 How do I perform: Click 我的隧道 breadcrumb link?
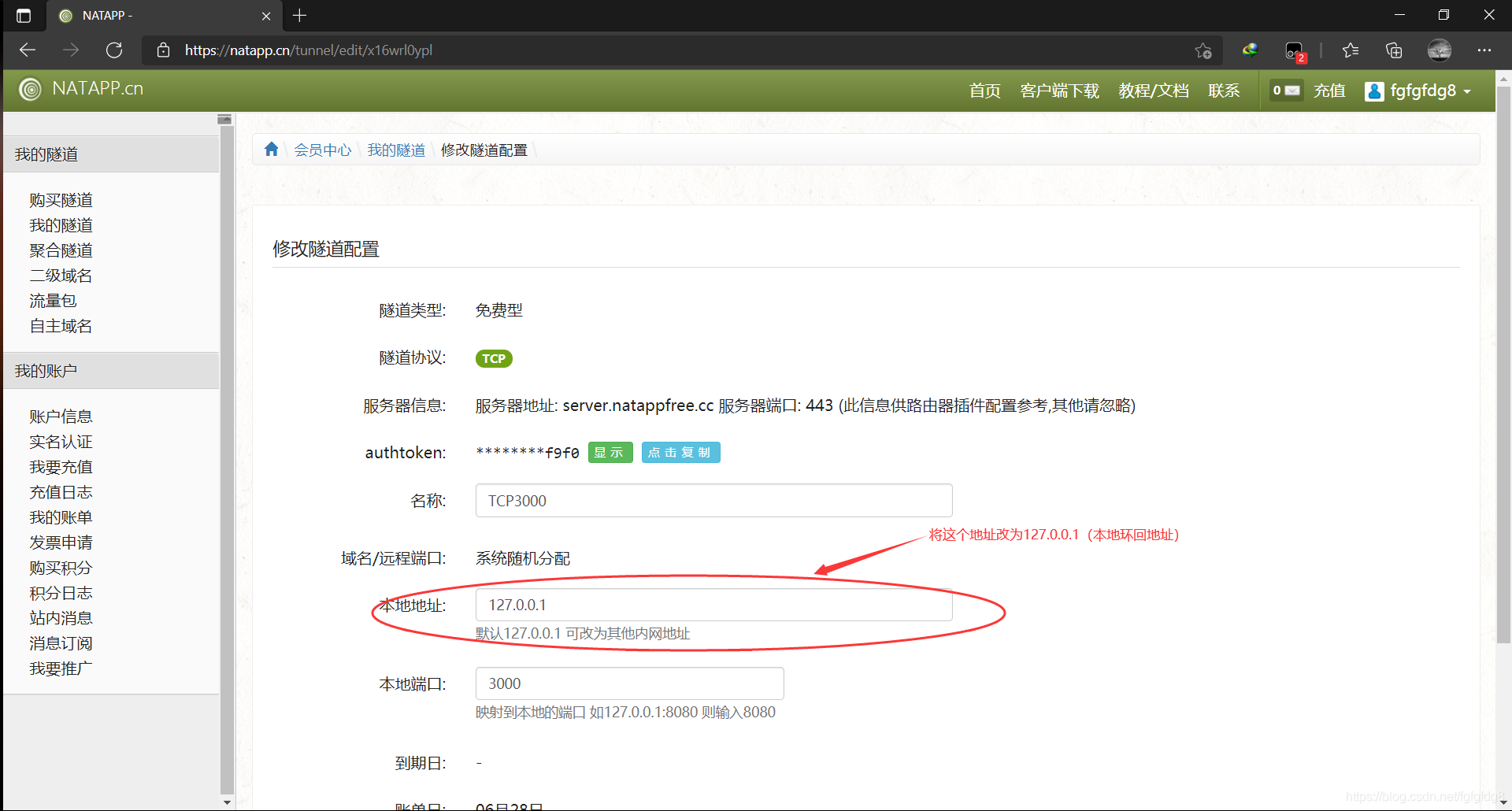click(396, 150)
